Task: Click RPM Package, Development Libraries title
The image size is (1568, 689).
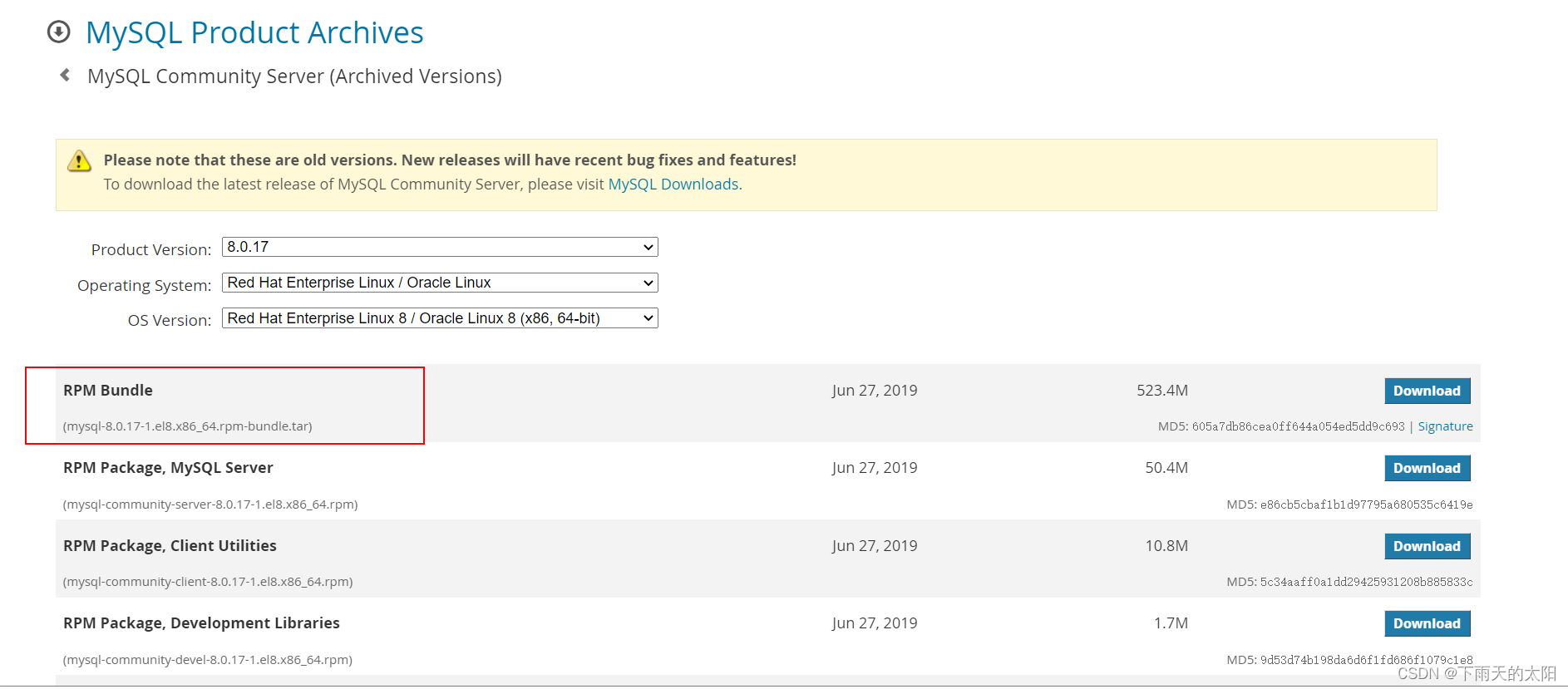Action: coord(201,623)
